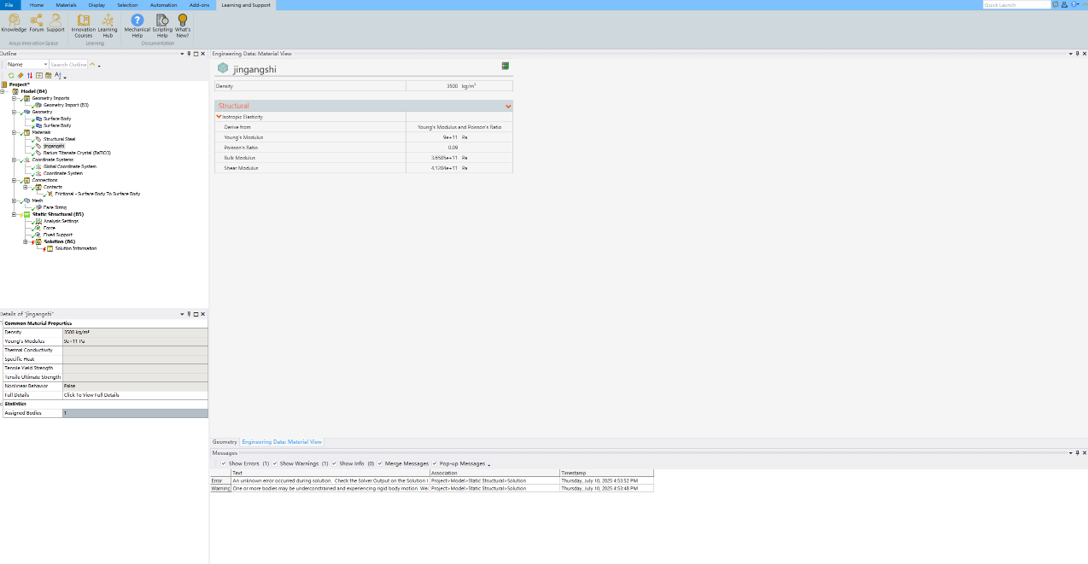Pin the Outline panel
1088x564 pixels.
(x=189, y=53)
